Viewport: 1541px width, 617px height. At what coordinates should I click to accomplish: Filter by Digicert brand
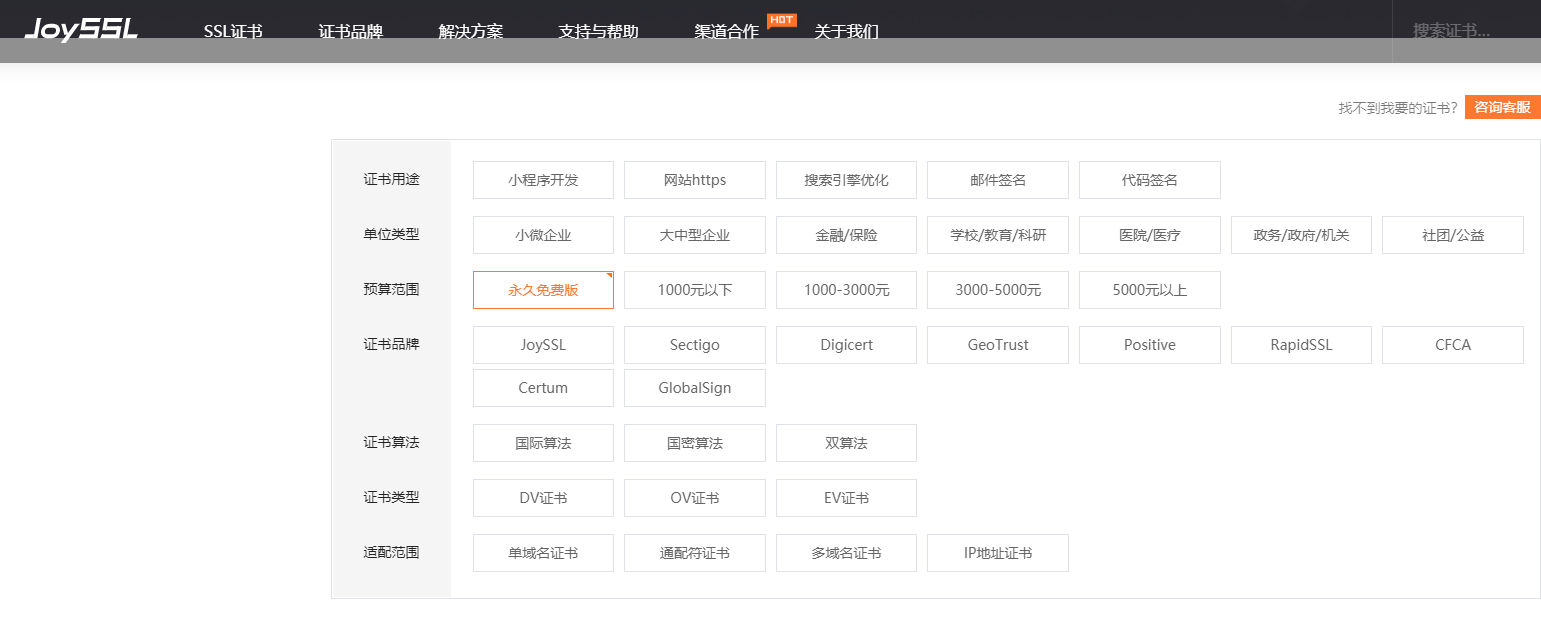(846, 345)
